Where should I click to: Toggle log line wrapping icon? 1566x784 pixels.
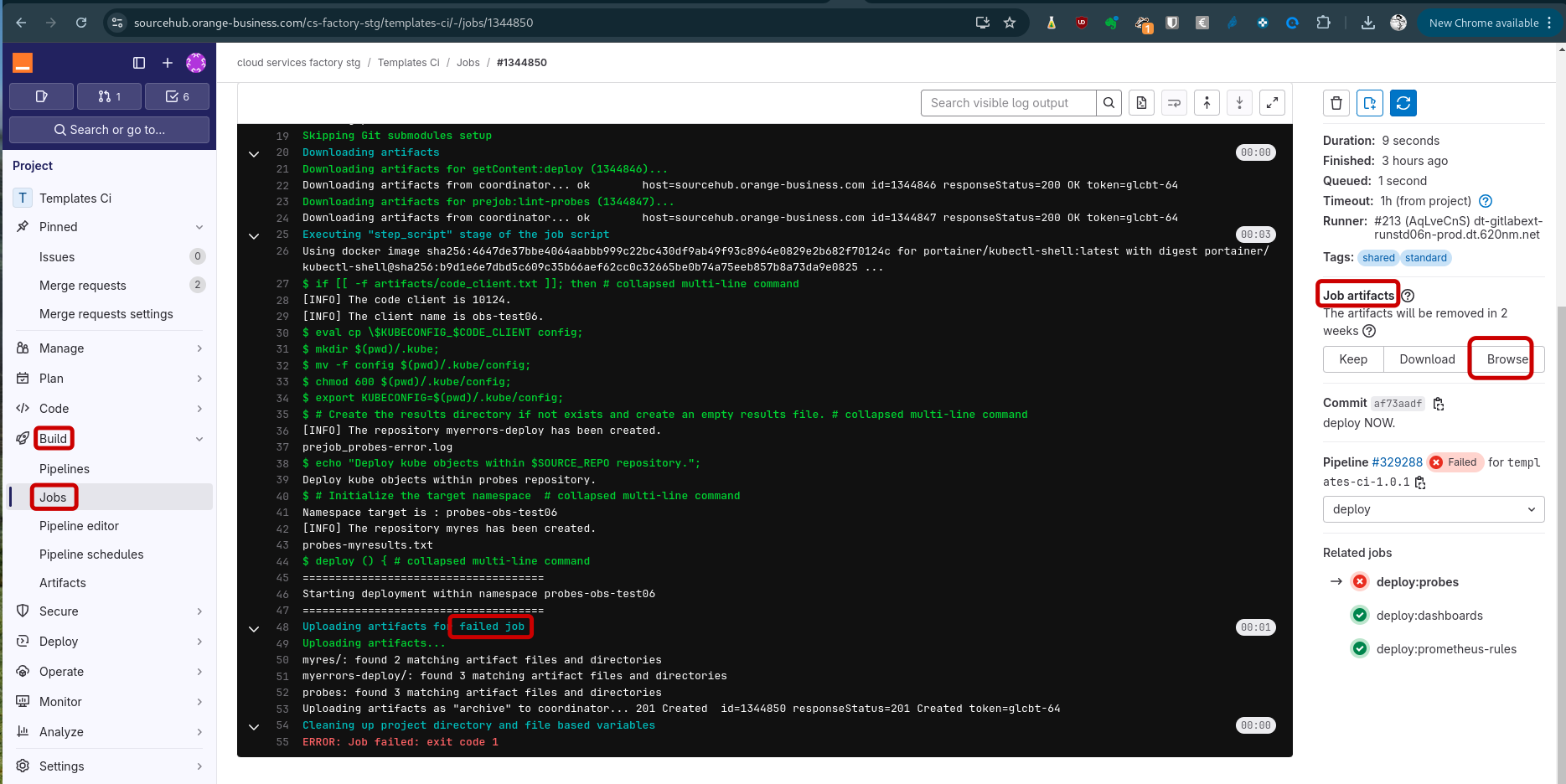point(1174,103)
